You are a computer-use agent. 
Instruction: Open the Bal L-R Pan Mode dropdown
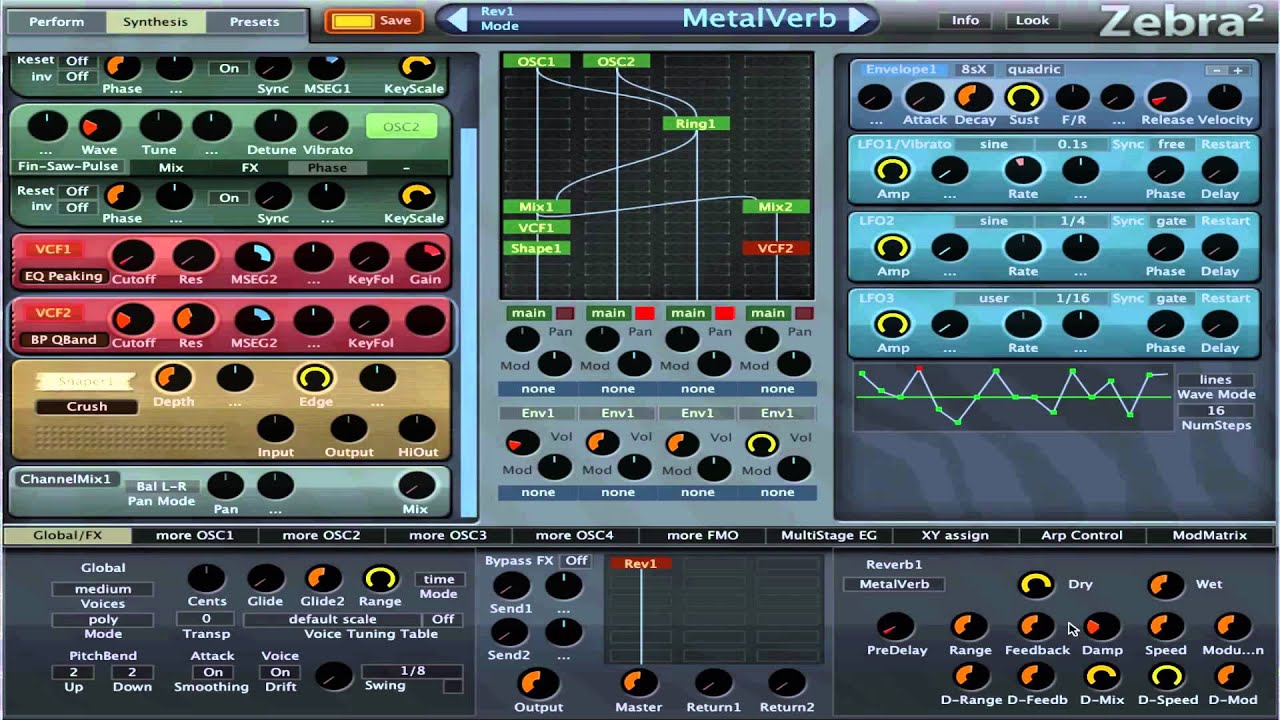tap(161, 486)
